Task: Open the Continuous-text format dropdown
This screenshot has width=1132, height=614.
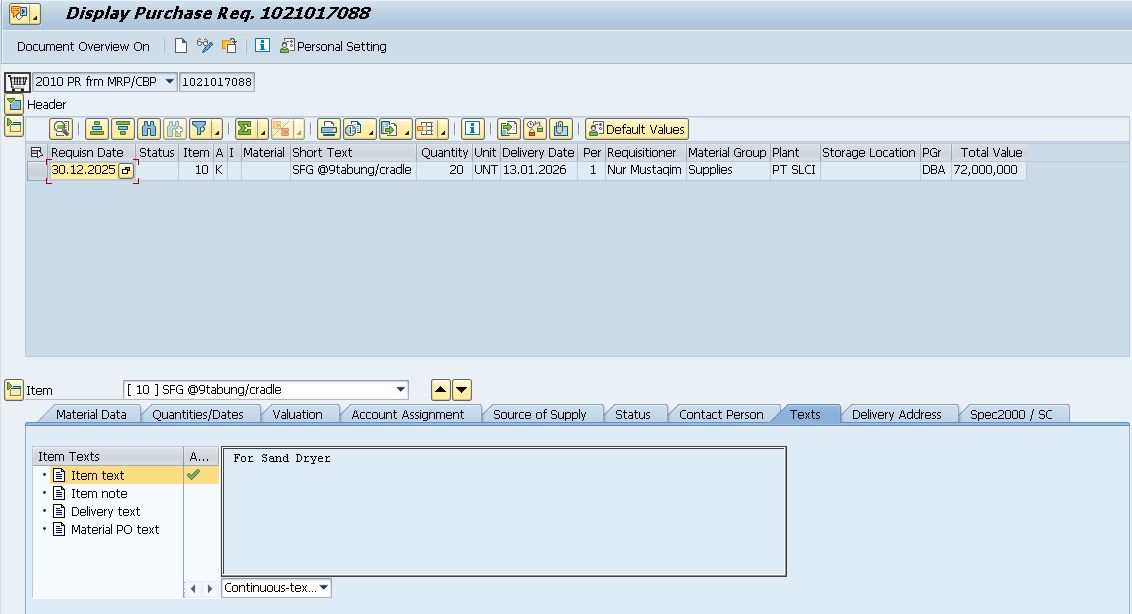Action: pos(323,588)
